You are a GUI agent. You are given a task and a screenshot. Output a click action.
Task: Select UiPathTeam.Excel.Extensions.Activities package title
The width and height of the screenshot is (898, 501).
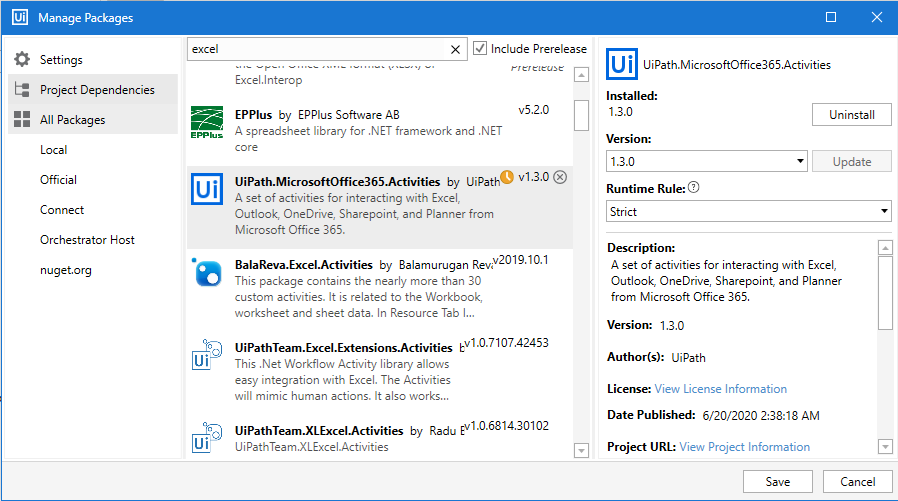coord(344,348)
